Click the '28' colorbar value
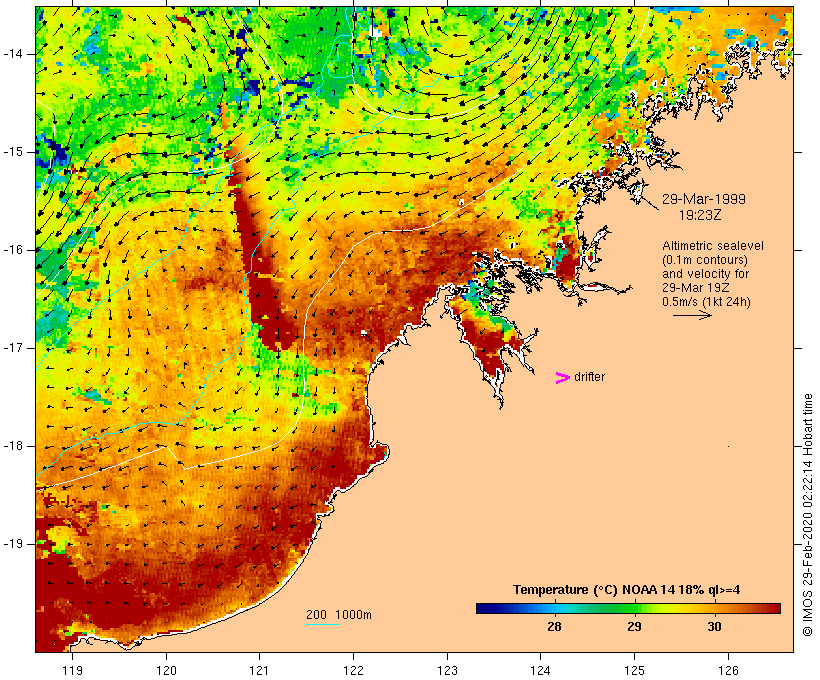This screenshot has width=820, height=680. click(554, 626)
